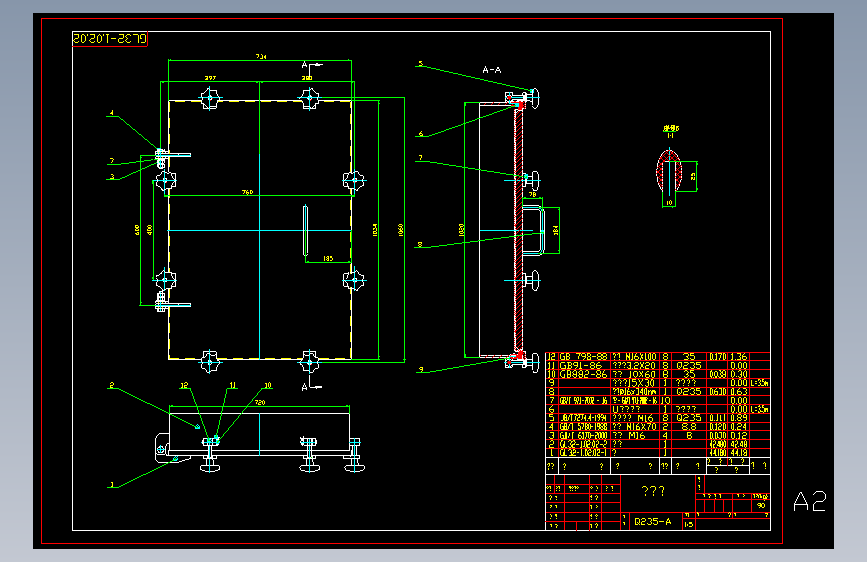Select the Q235 material cell in row 11

tap(688, 366)
